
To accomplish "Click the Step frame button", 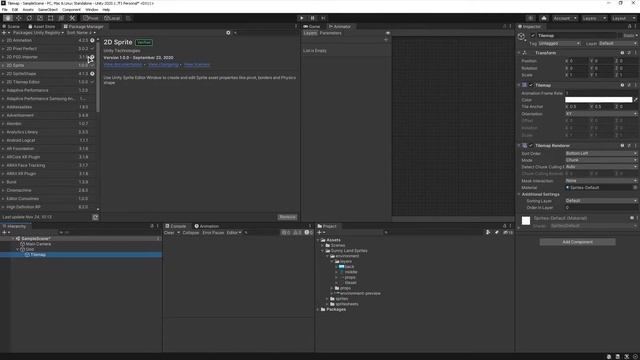I will click(x=323, y=18).
